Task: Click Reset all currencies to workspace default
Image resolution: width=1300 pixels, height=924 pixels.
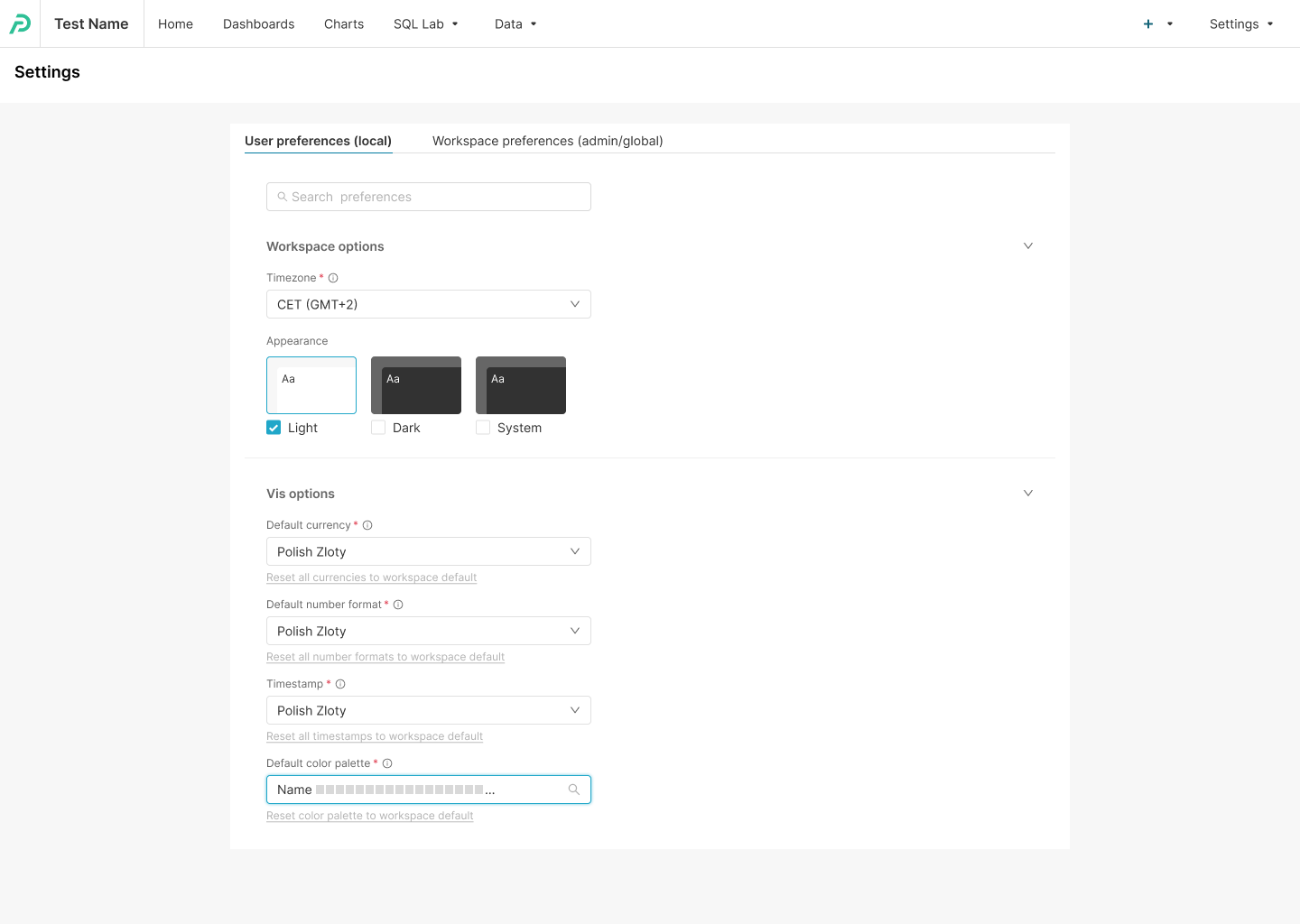Action: click(x=371, y=577)
